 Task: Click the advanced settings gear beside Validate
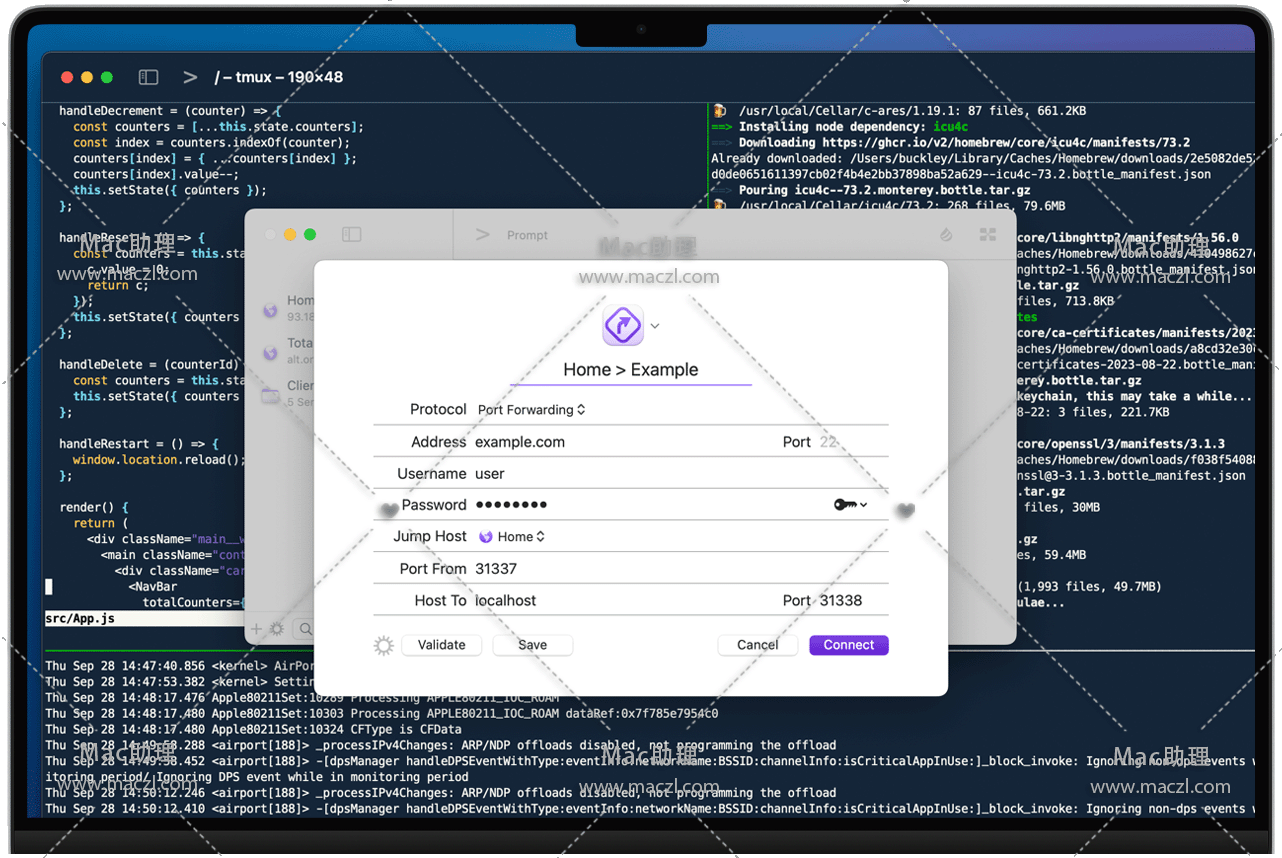point(383,646)
